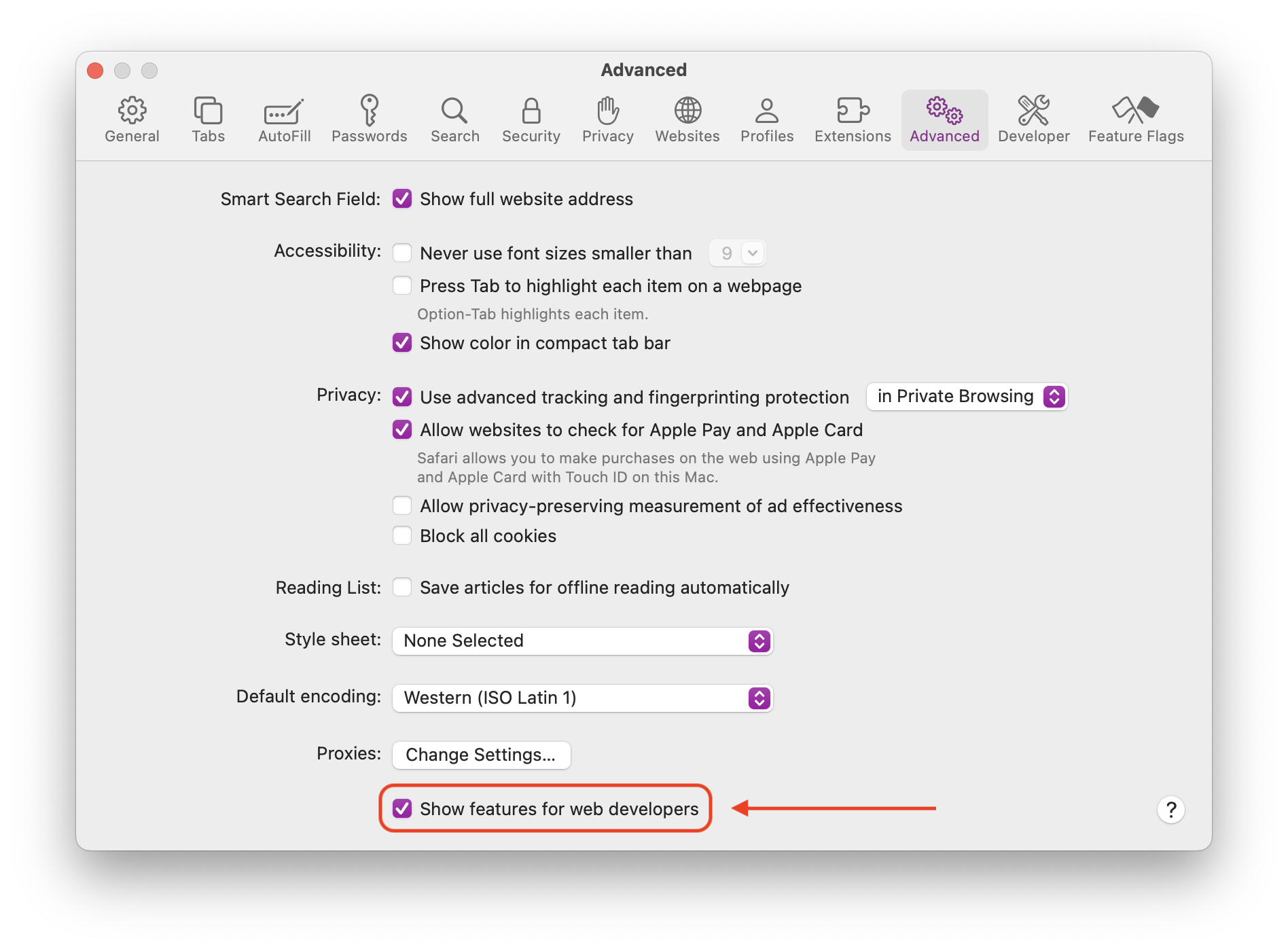Uncheck Show full website address
The image size is (1288, 951).
402,198
